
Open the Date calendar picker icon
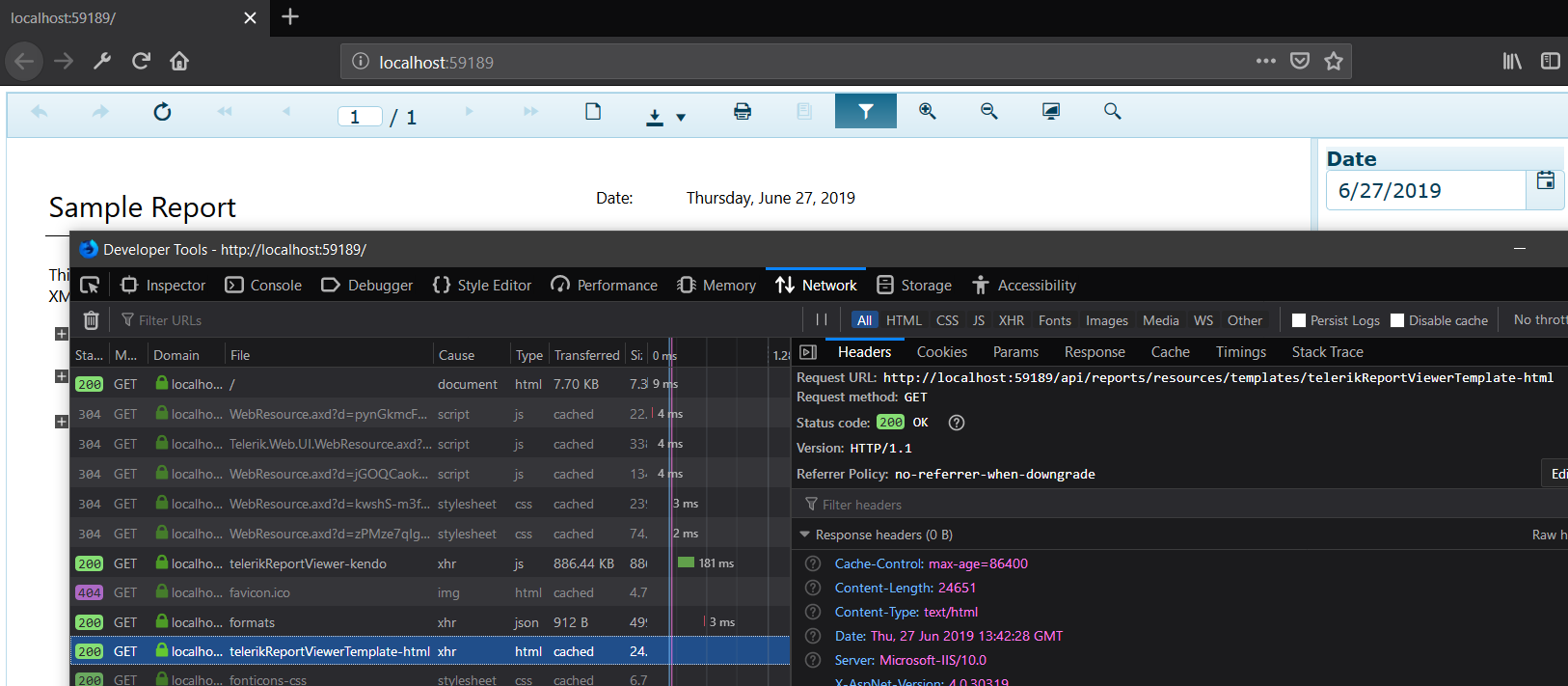click(x=1545, y=181)
